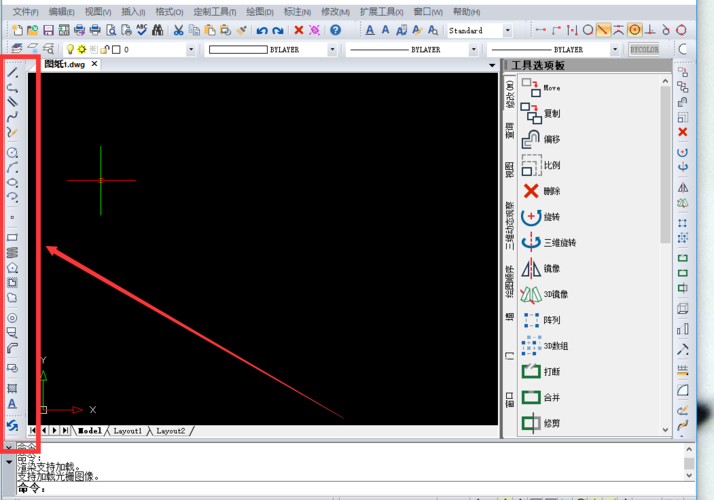
Task: Select the Point drawing tool
Action: (x=12, y=217)
